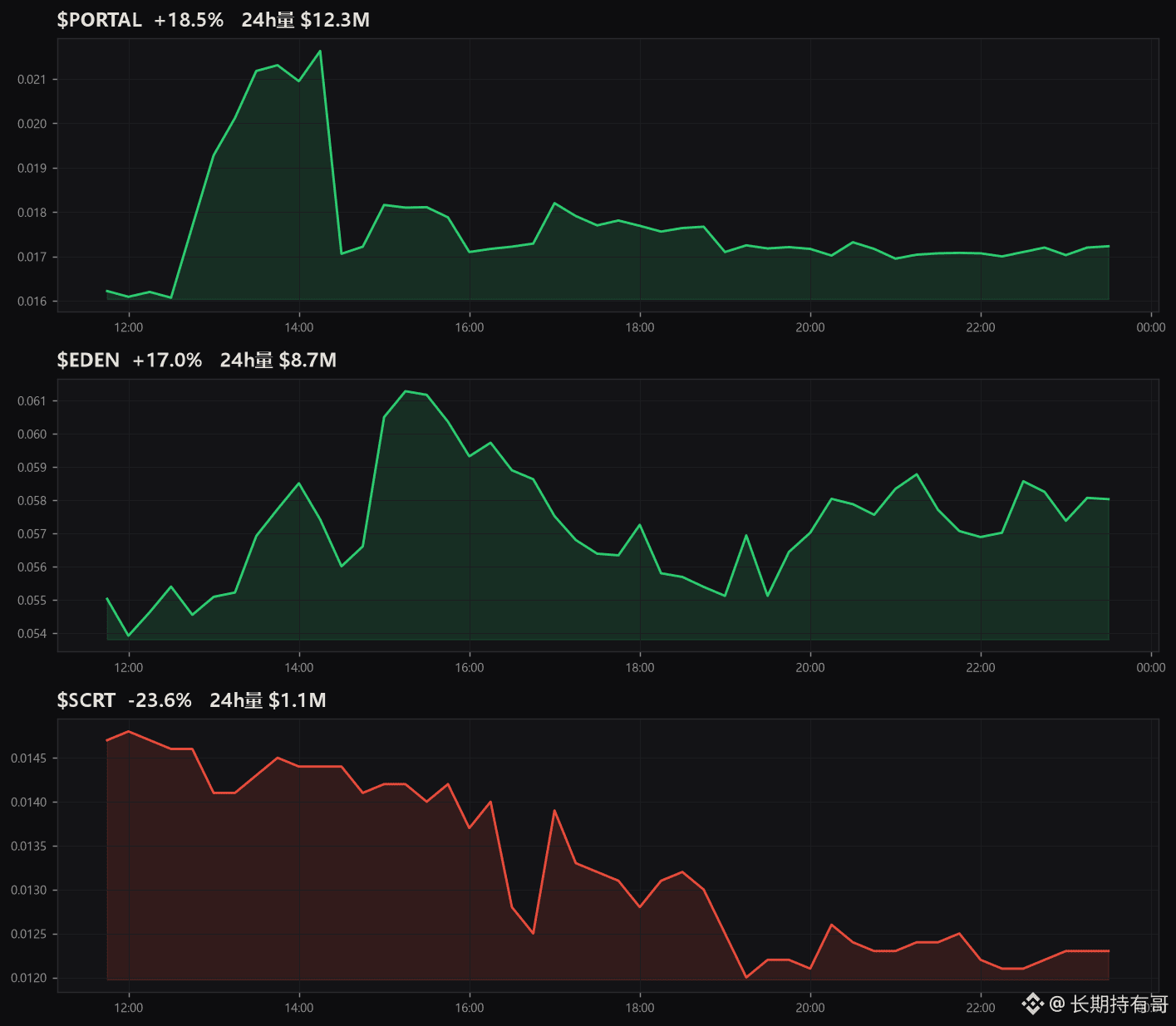Click inside the $SCRT price chart
Viewport: 1176px width, 1026px height.
click(x=608, y=855)
